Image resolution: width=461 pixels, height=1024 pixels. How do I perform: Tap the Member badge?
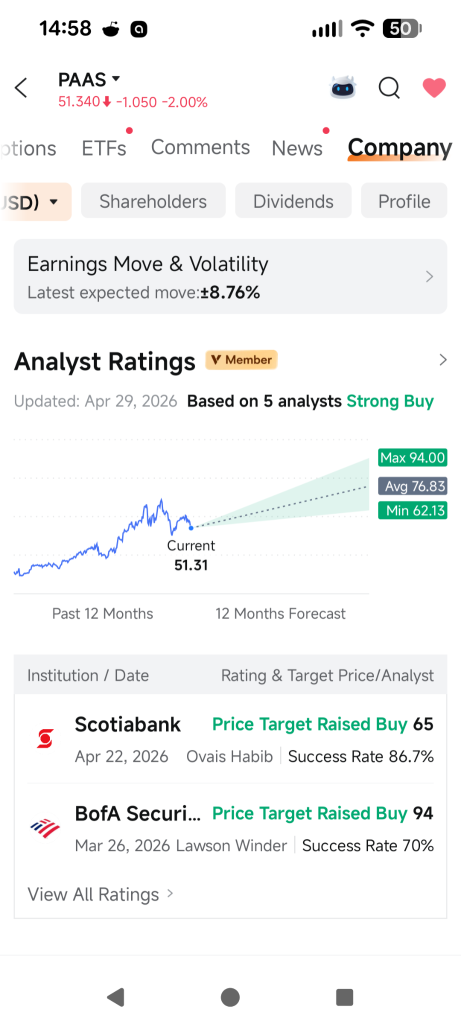click(x=242, y=360)
